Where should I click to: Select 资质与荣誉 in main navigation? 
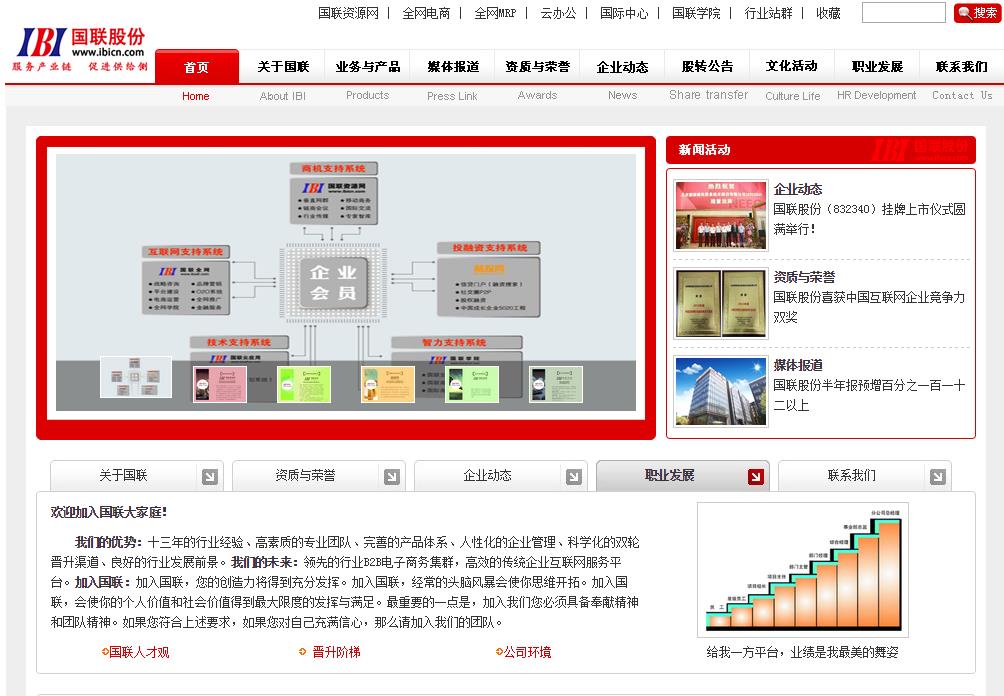click(537, 67)
